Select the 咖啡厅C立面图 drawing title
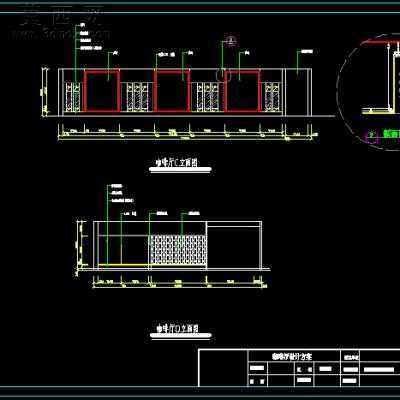 click(x=177, y=163)
